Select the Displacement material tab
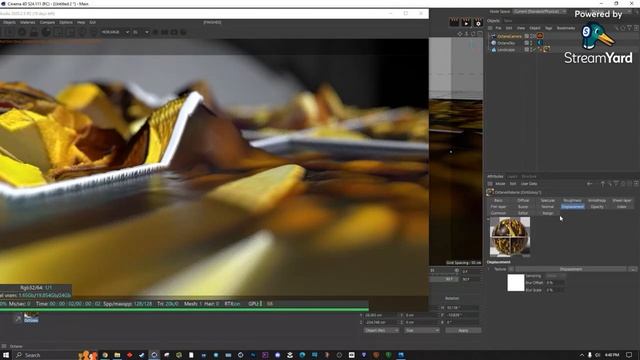The width and height of the screenshot is (640, 360). click(x=572, y=207)
